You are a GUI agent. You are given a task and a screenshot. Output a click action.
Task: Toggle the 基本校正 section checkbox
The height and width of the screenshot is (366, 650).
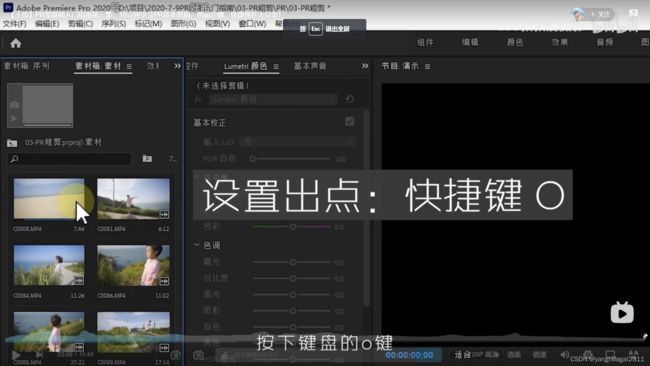pos(349,121)
